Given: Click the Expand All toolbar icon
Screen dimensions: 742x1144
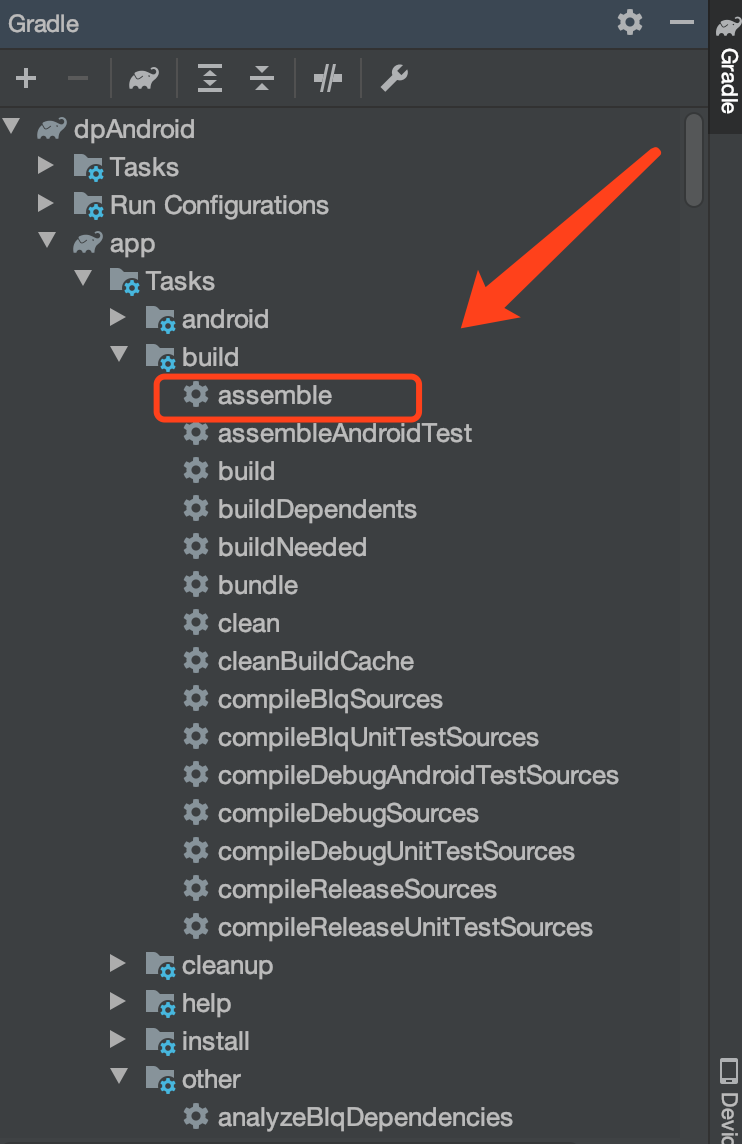Looking at the screenshot, I should pos(209,78).
